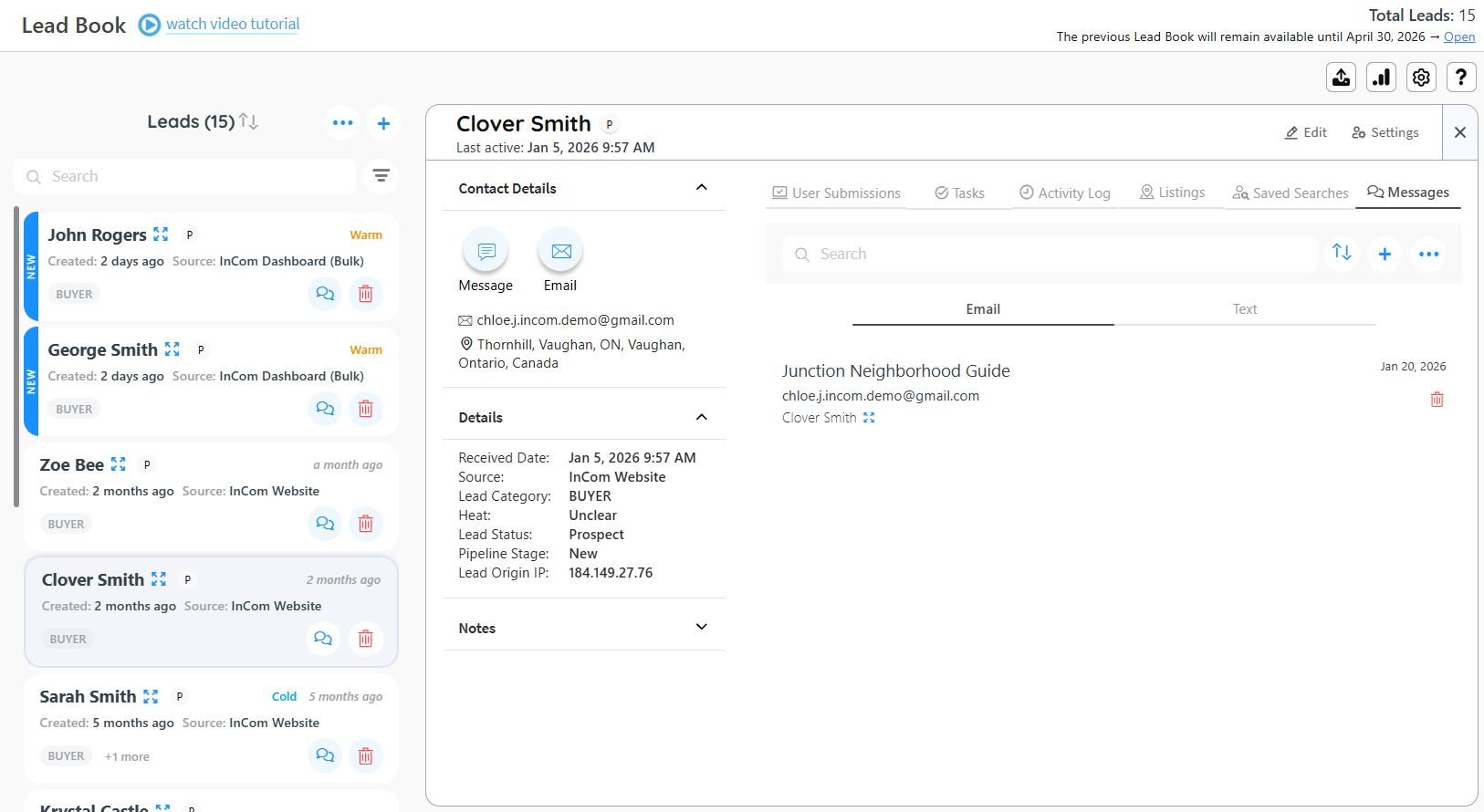1484x812 pixels.
Task: Click the add new lead plus button
Action: [x=383, y=123]
